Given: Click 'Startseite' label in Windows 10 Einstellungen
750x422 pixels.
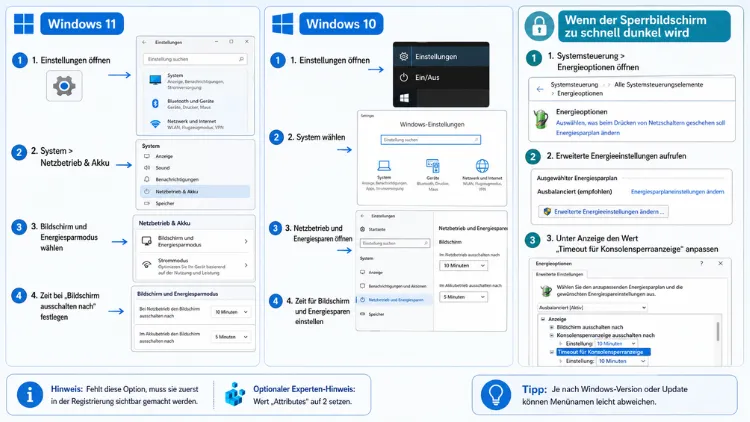Looking at the screenshot, I should click(377, 230).
